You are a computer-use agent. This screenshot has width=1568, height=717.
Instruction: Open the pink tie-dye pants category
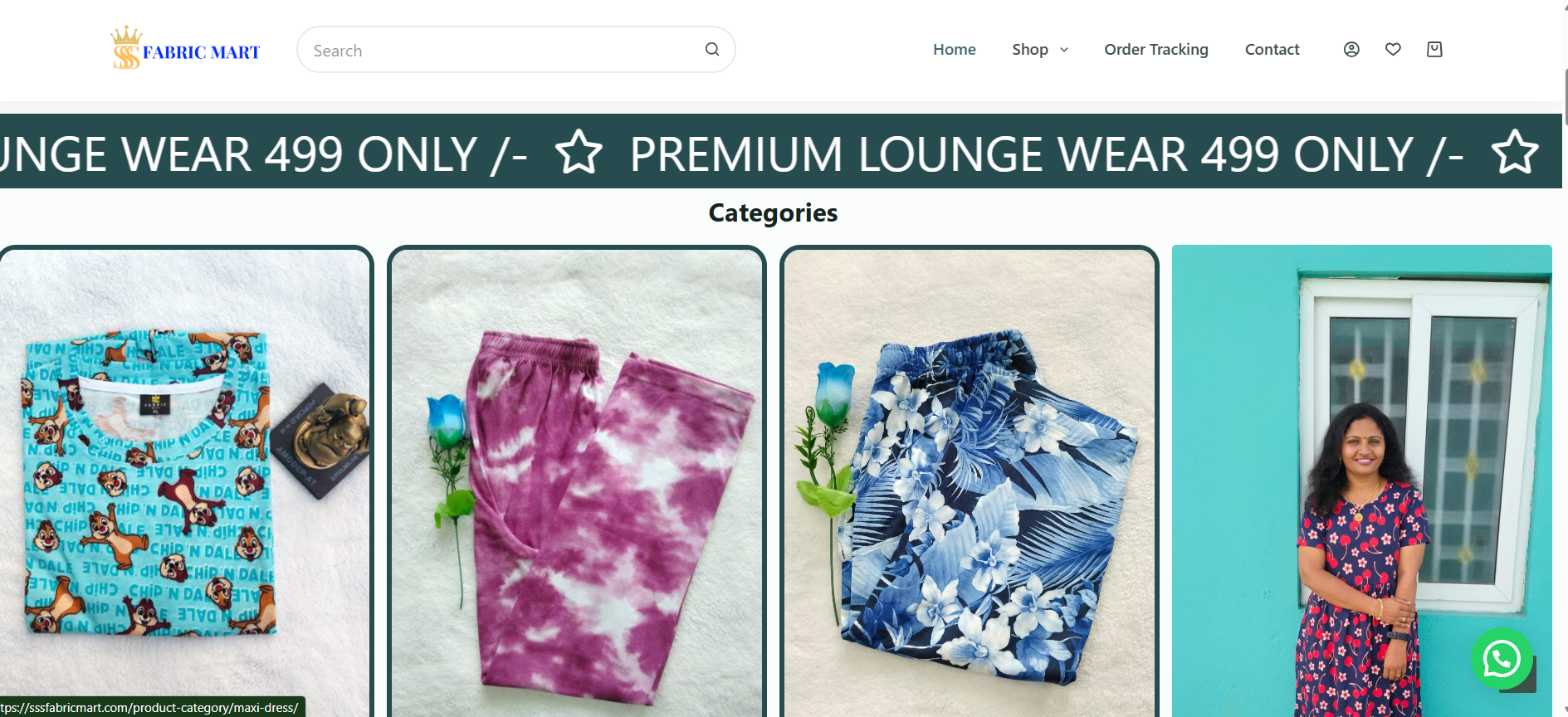click(577, 481)
